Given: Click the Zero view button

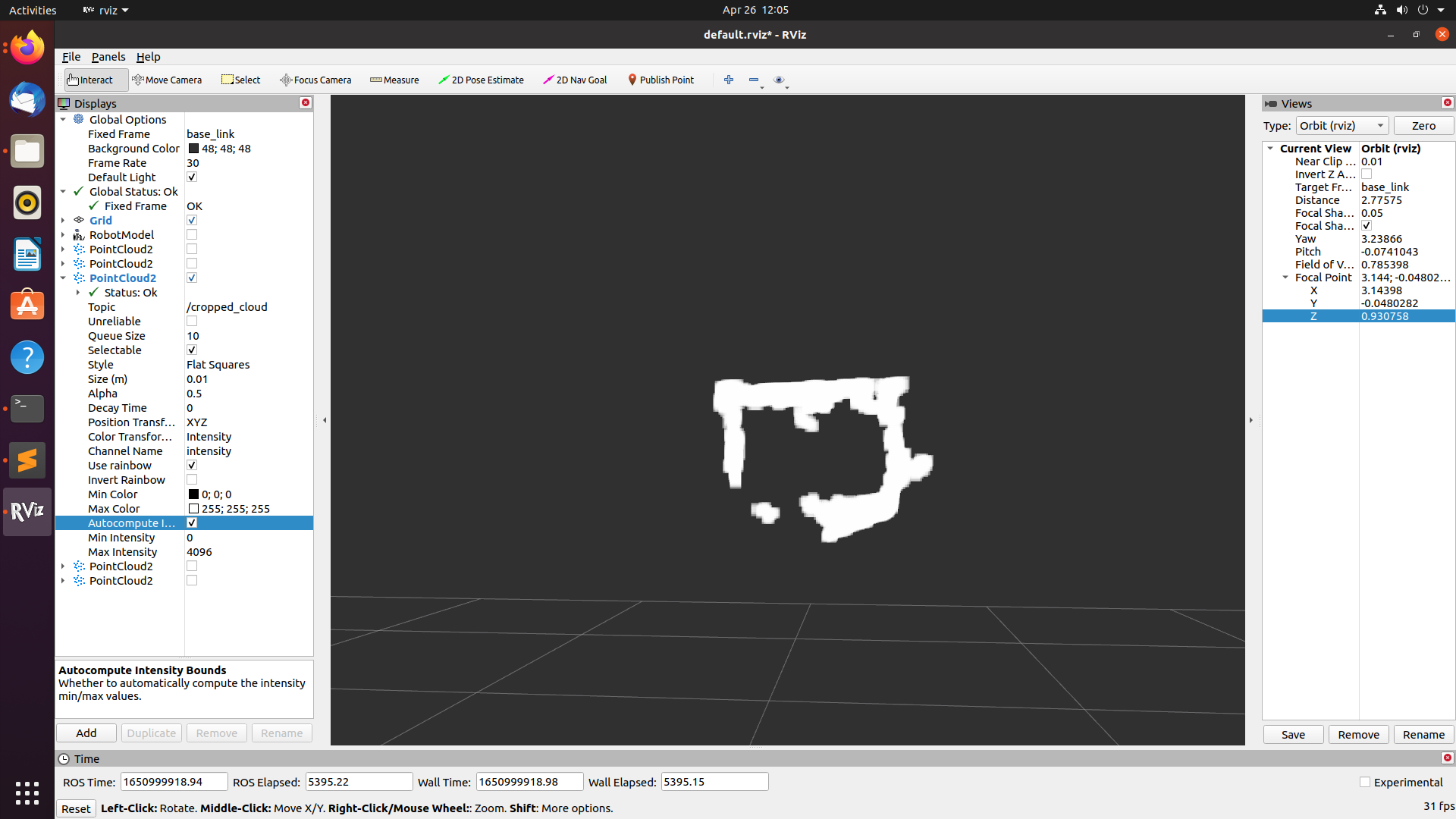Looking at the screenshot, I should pos(1423,126).
